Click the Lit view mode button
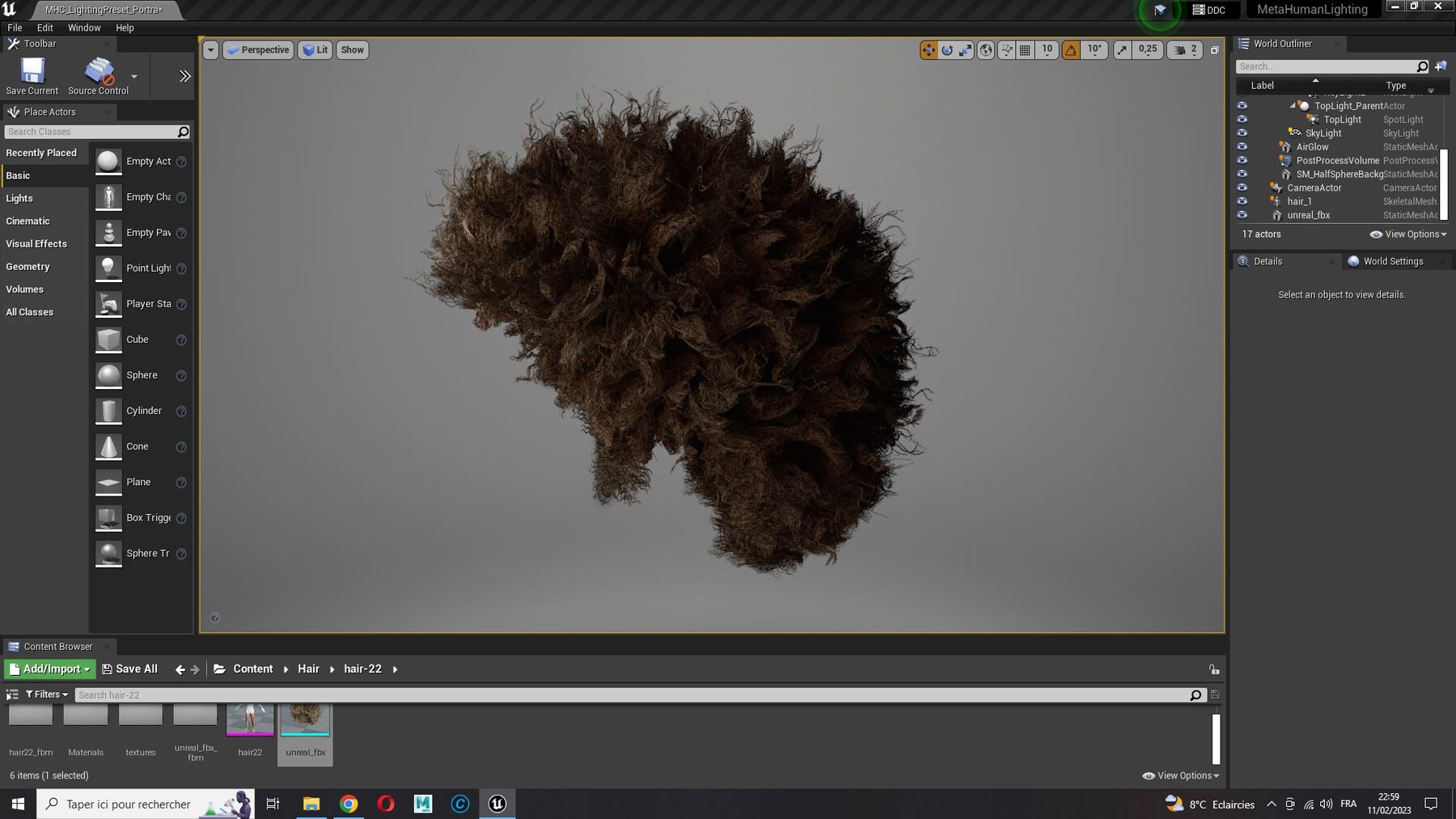This screenshot has height=819, width=1456. [x=315, y=50]
